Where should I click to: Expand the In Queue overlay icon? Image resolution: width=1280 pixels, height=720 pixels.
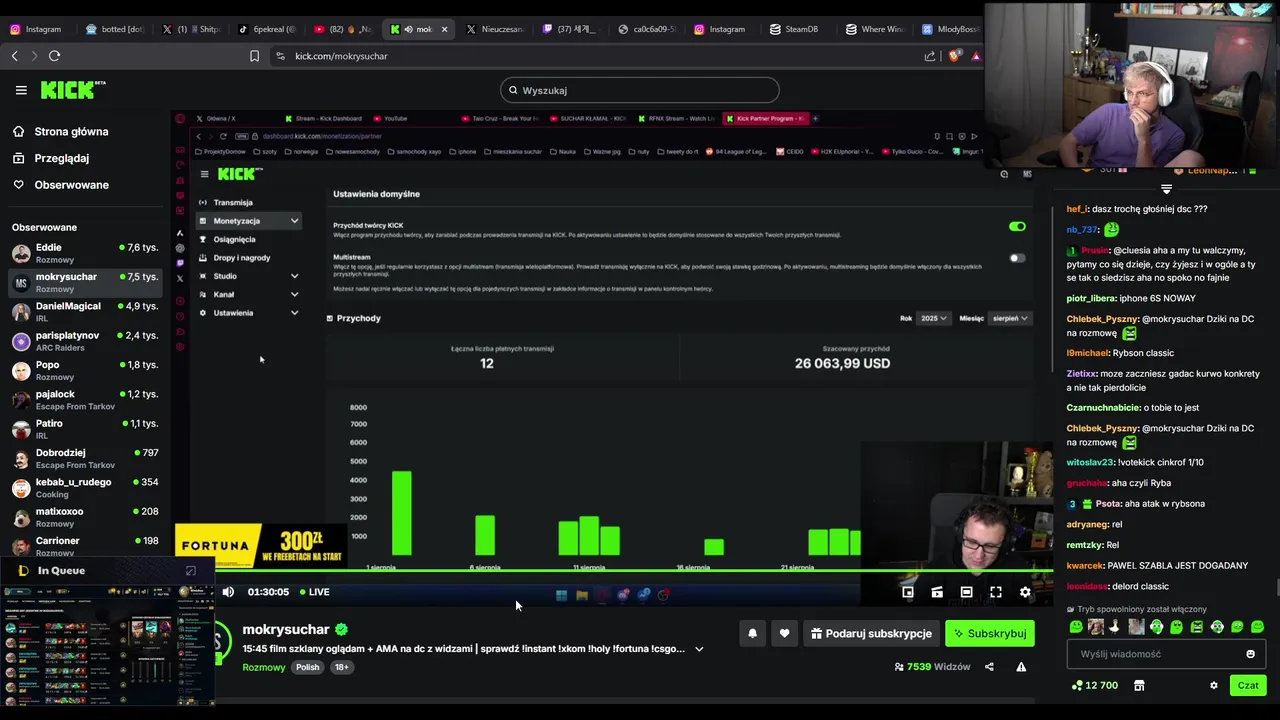tap(191, 570)
